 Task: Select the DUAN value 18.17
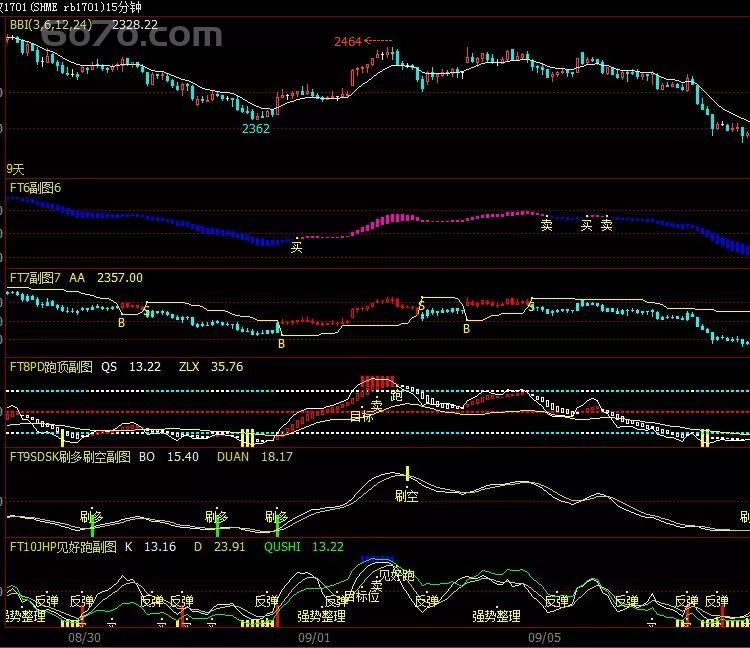pos(276,457)
